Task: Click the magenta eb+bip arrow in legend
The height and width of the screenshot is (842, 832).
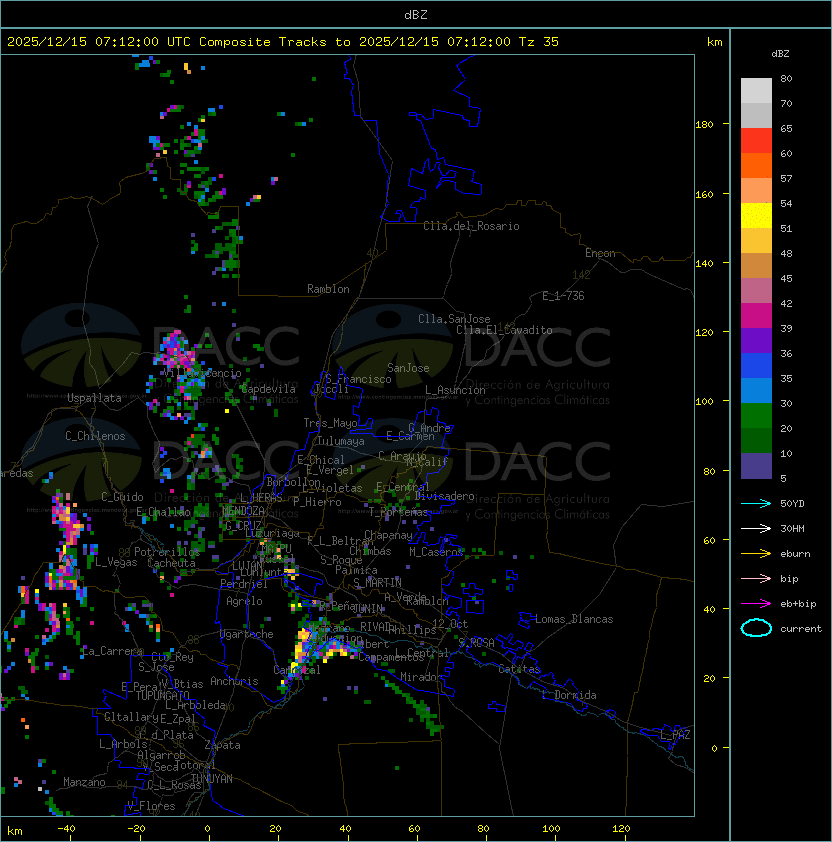Action: point(756,604)
